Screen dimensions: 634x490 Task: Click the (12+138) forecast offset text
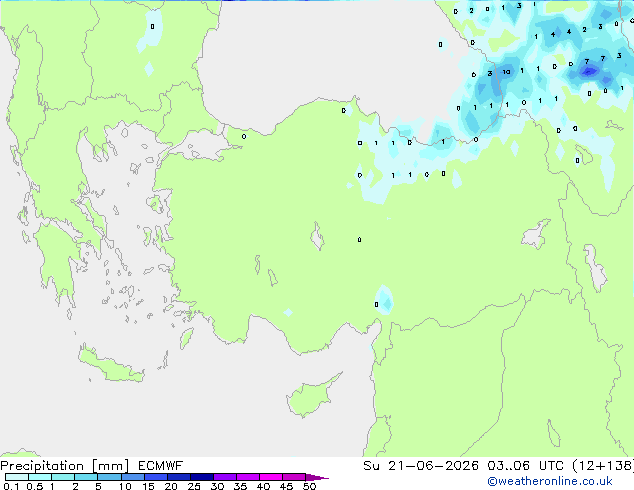[603, 466]
